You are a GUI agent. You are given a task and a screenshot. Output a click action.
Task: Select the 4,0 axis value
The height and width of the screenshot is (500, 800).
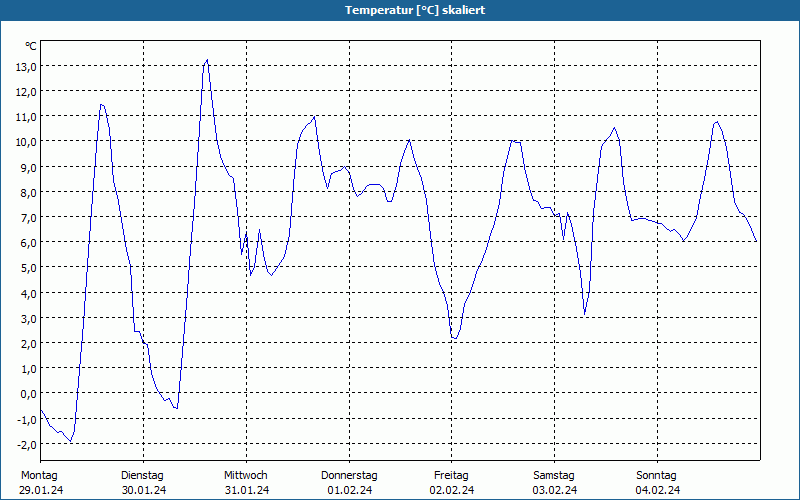point(28,293)
